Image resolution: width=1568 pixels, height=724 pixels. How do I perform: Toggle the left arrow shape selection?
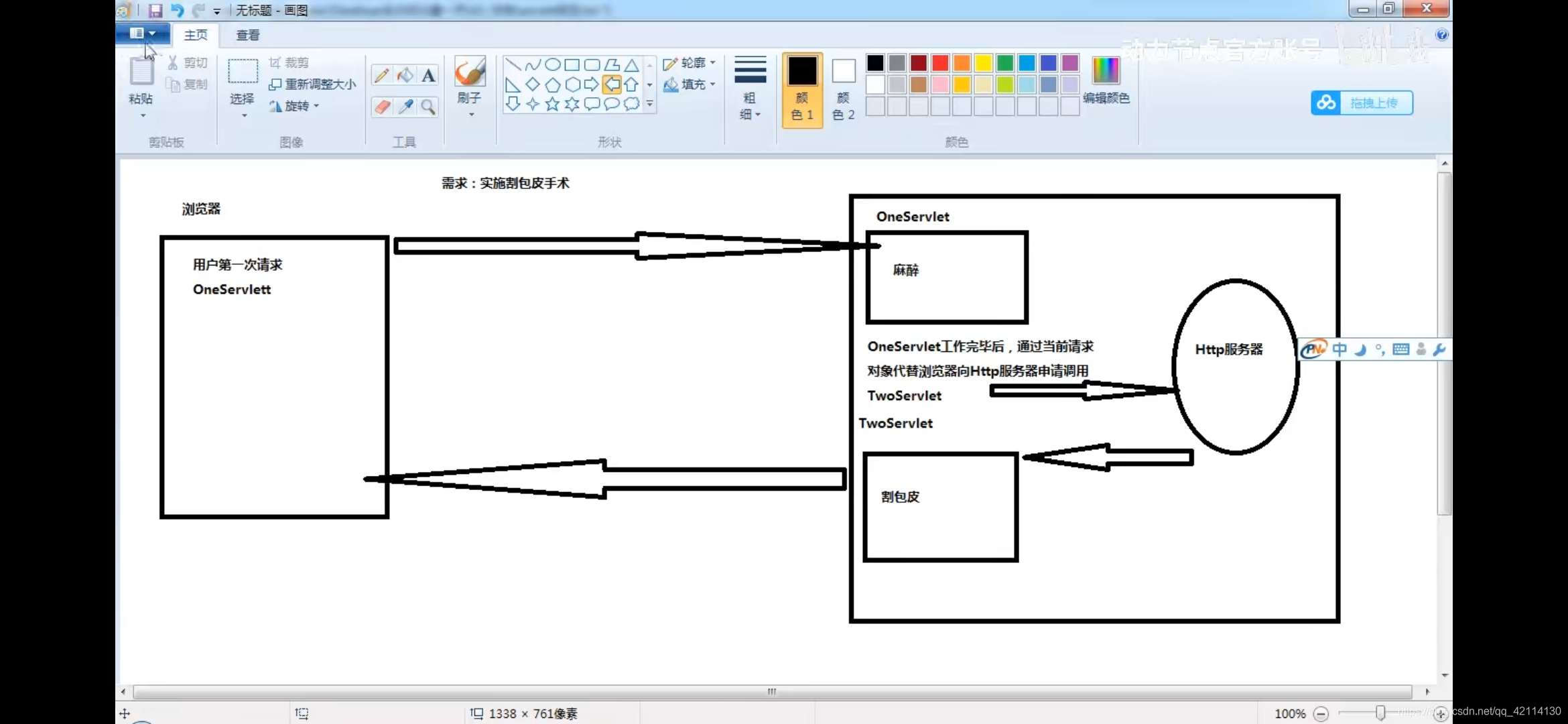click(611, 84)
